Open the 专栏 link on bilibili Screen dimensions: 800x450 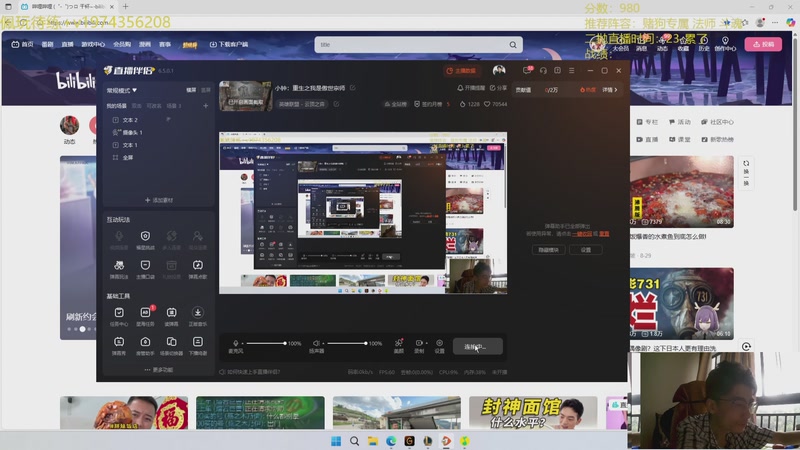click(x=647, y=122)
